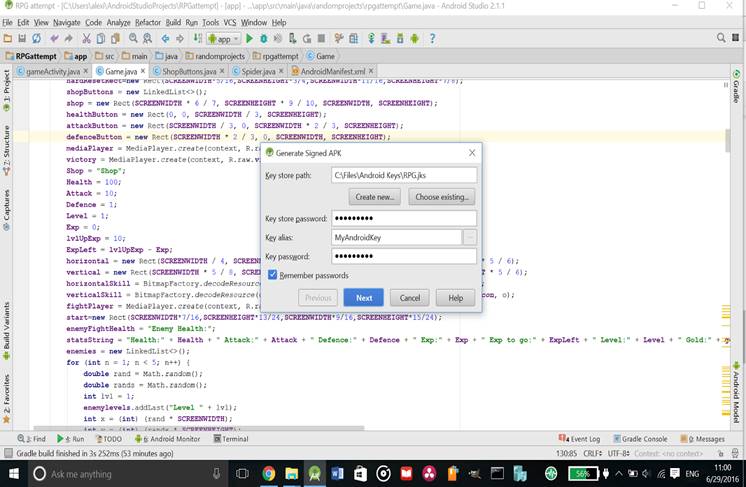Switch to the gameActivity.java tab
Image resolution: width=746 pixels, height=487 pixels.
[52, 71]
